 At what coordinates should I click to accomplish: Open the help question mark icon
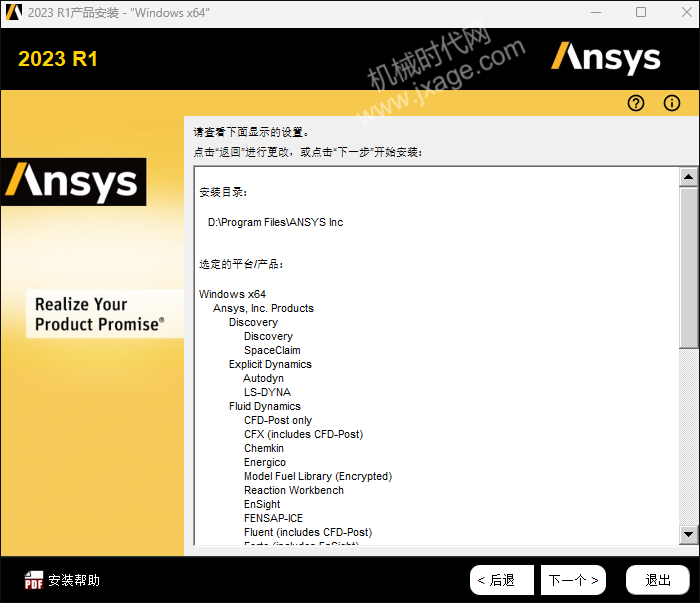(636, 104)
